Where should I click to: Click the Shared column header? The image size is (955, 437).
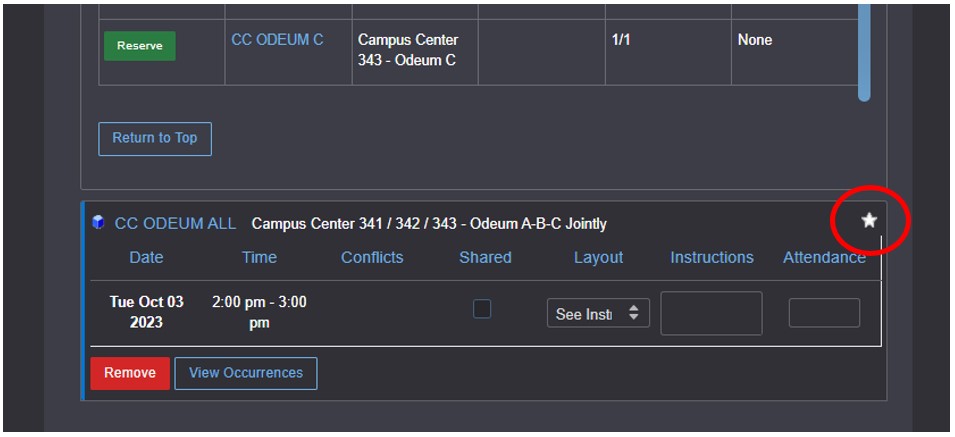pos(485,257)
